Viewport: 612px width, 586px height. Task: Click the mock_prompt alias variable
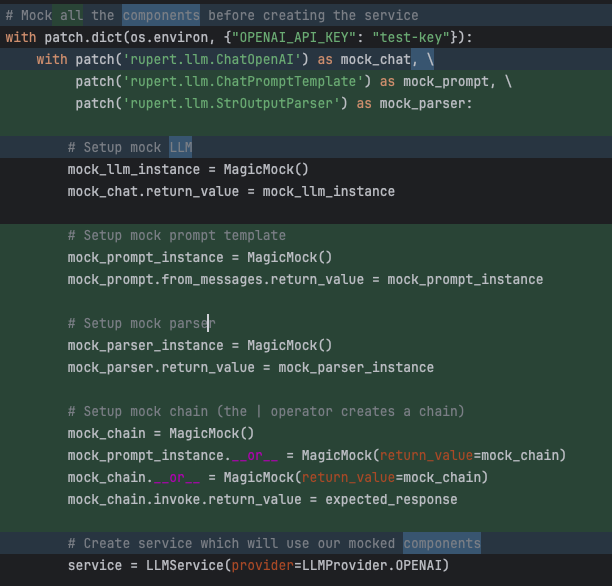coord(446,81)
